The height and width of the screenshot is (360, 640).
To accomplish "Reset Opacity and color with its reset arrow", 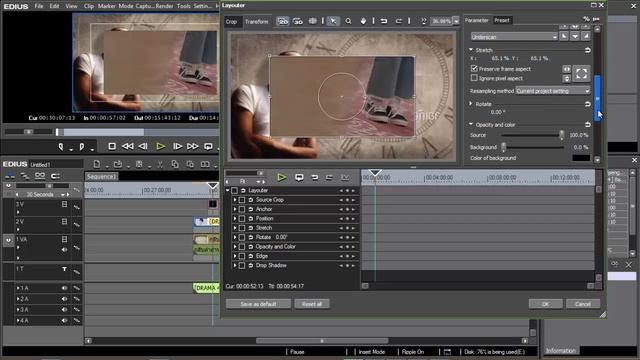I will [588, 124].
